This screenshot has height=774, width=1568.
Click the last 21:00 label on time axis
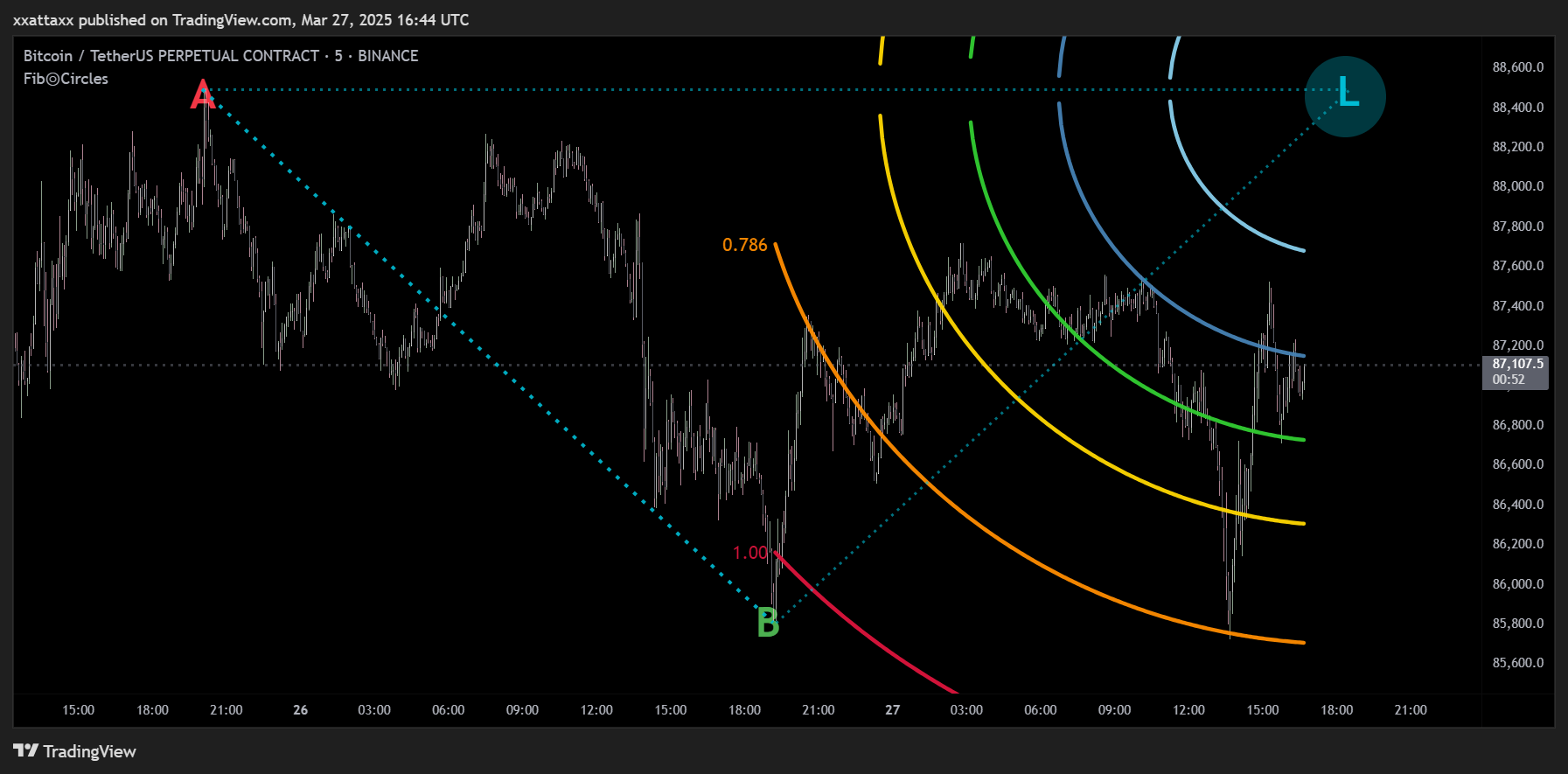pos(1411,710)
